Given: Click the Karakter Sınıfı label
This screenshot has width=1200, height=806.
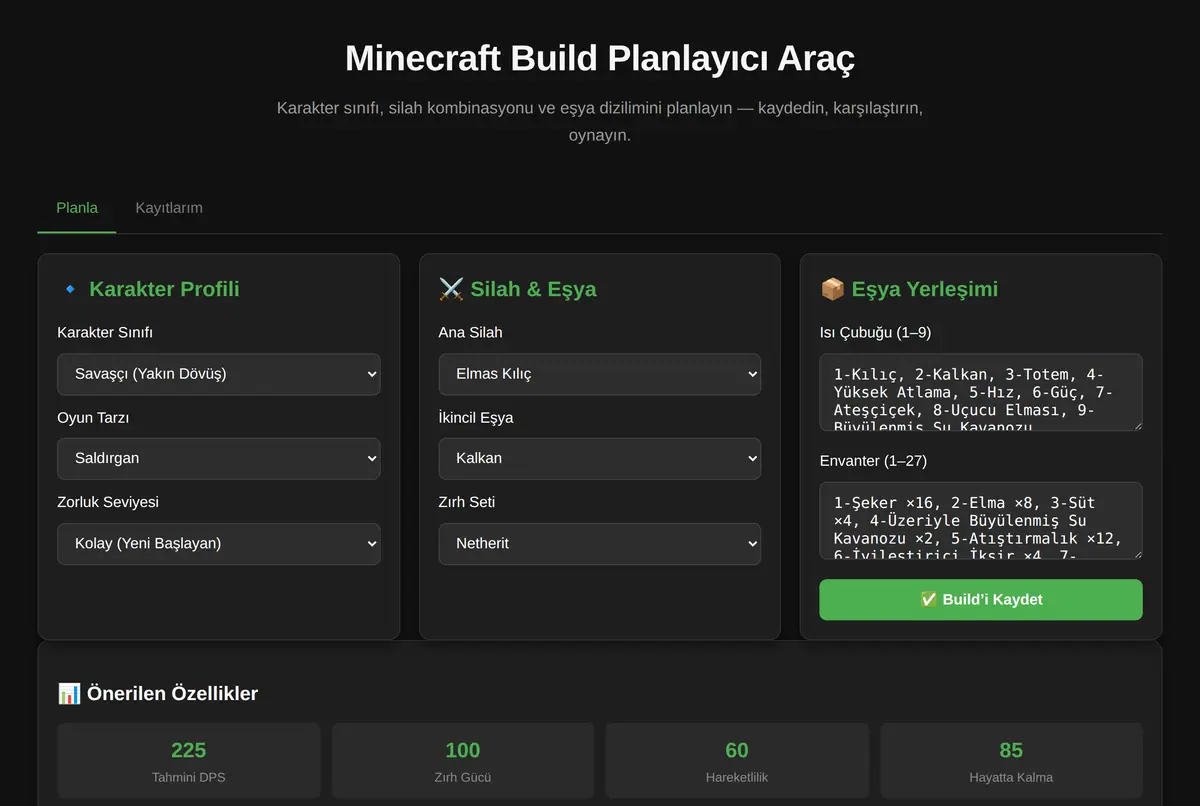Looking at the screenshot, I should point(105,332).
